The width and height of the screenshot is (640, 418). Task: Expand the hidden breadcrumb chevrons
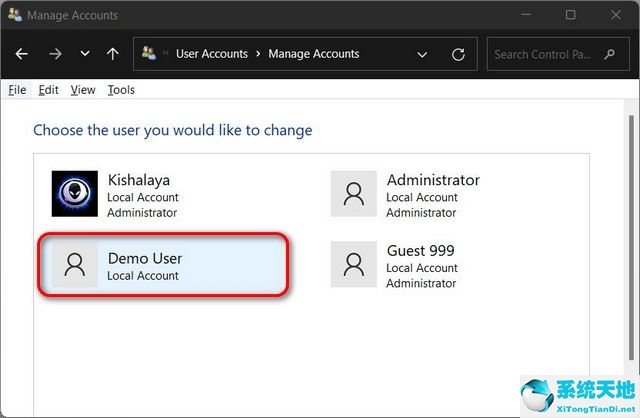166,54
